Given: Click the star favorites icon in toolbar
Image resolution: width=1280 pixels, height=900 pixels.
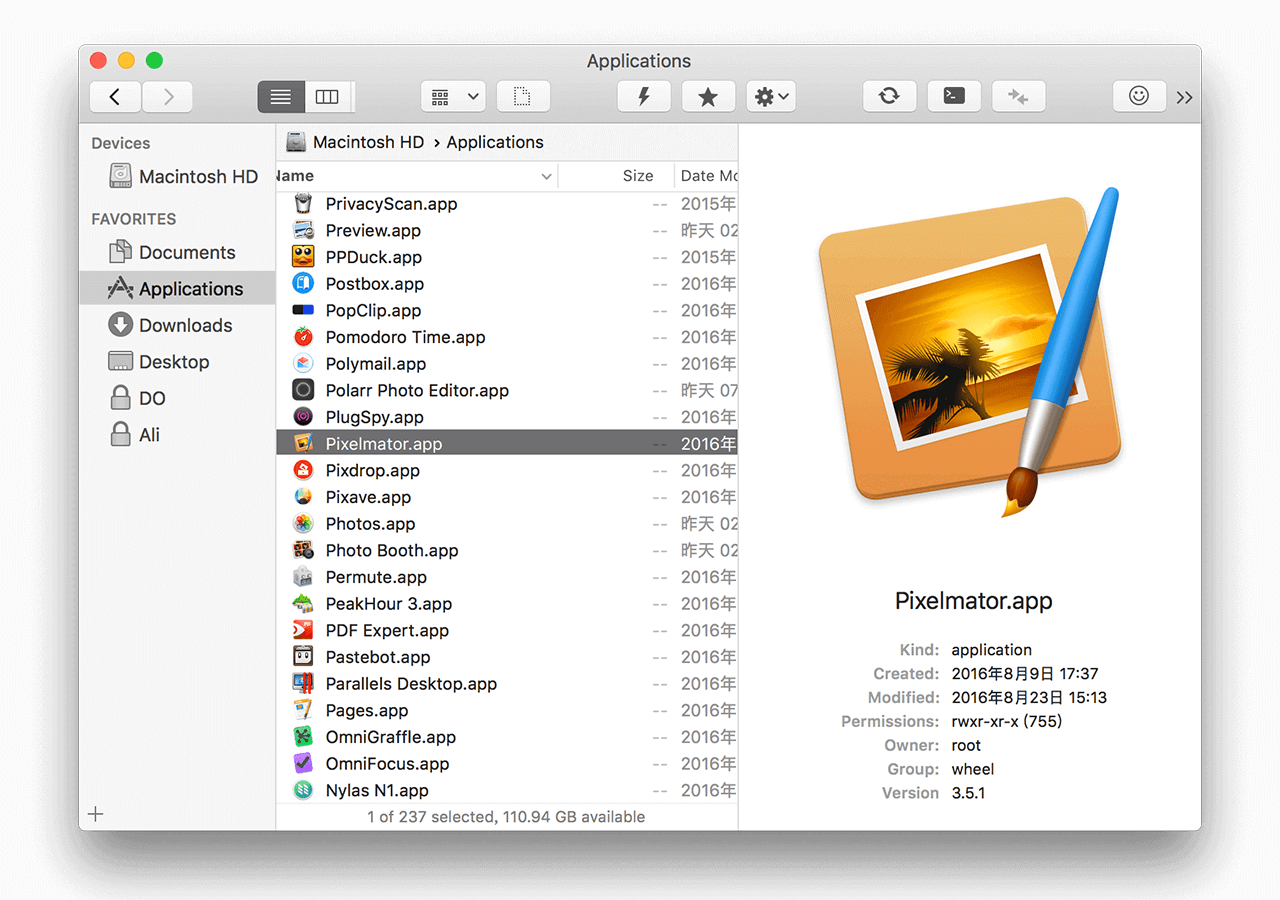Looking at the screenshot, I should click(x=708, y=96).
